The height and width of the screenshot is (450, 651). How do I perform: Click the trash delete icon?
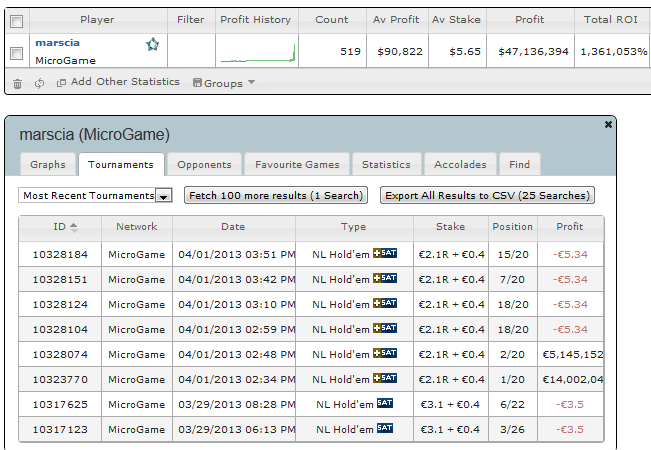click(x=17, y=83)
